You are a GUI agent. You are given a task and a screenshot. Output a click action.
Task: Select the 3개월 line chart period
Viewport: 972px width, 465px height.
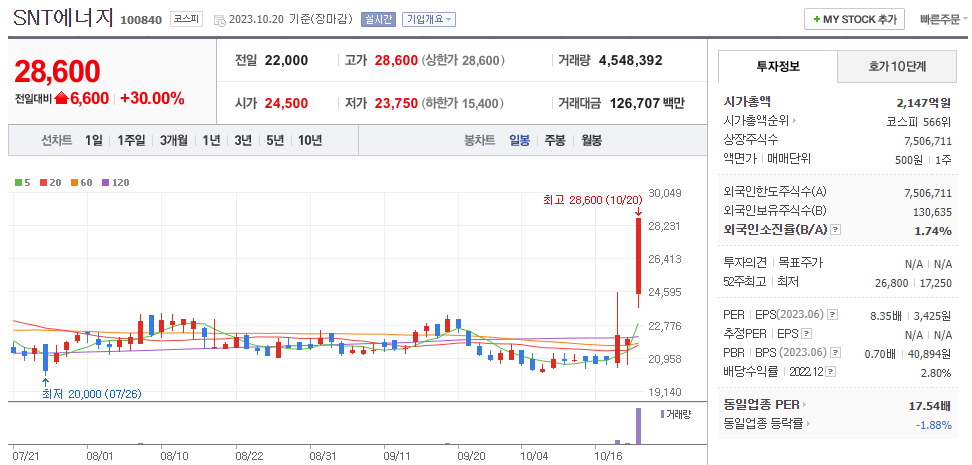pos(174,140)
